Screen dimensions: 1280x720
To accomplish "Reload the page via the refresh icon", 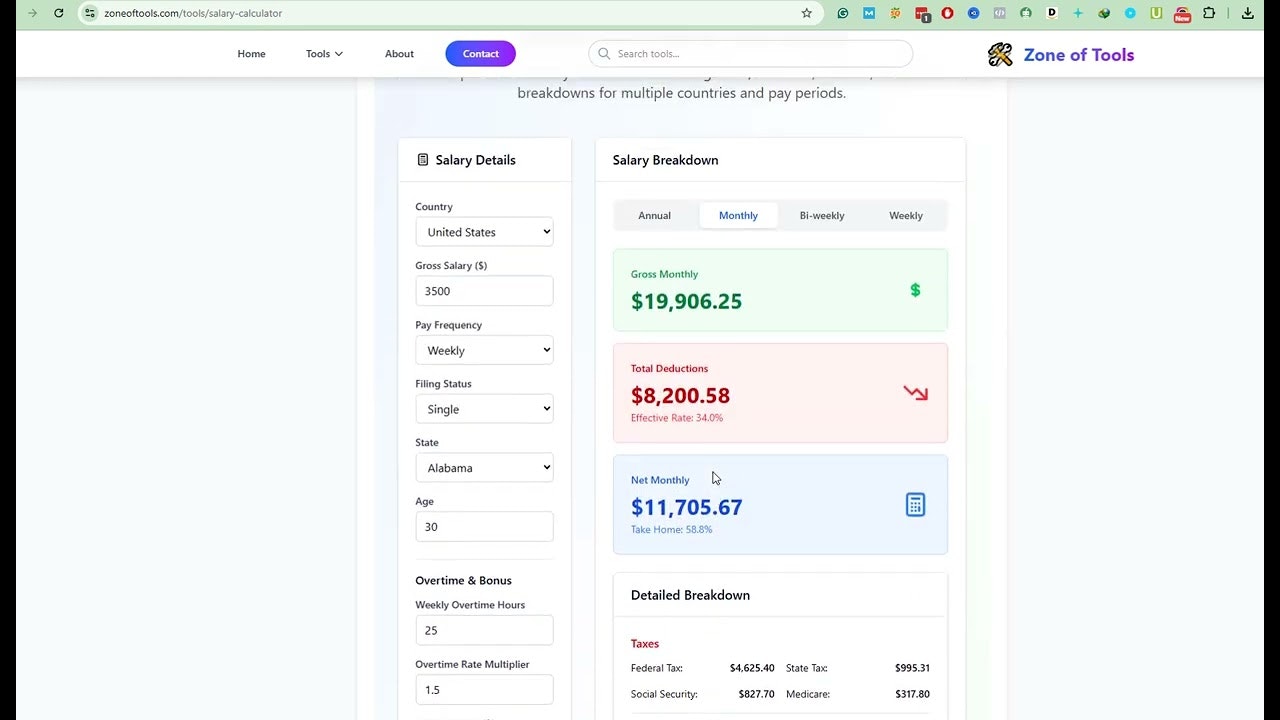I will tap(59, 13).
